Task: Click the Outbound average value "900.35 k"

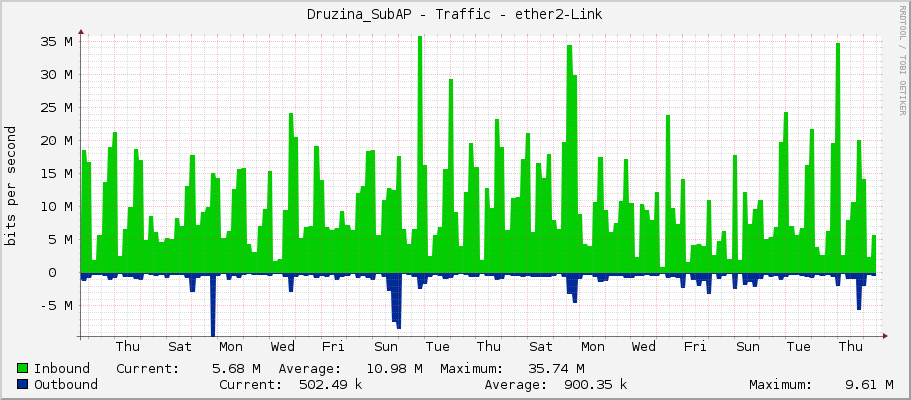Action: pos(596,384)
